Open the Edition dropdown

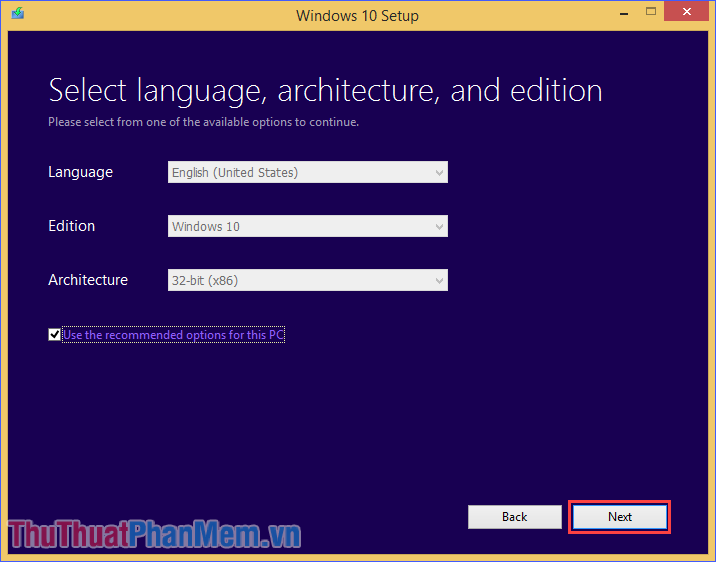point(308,226)
